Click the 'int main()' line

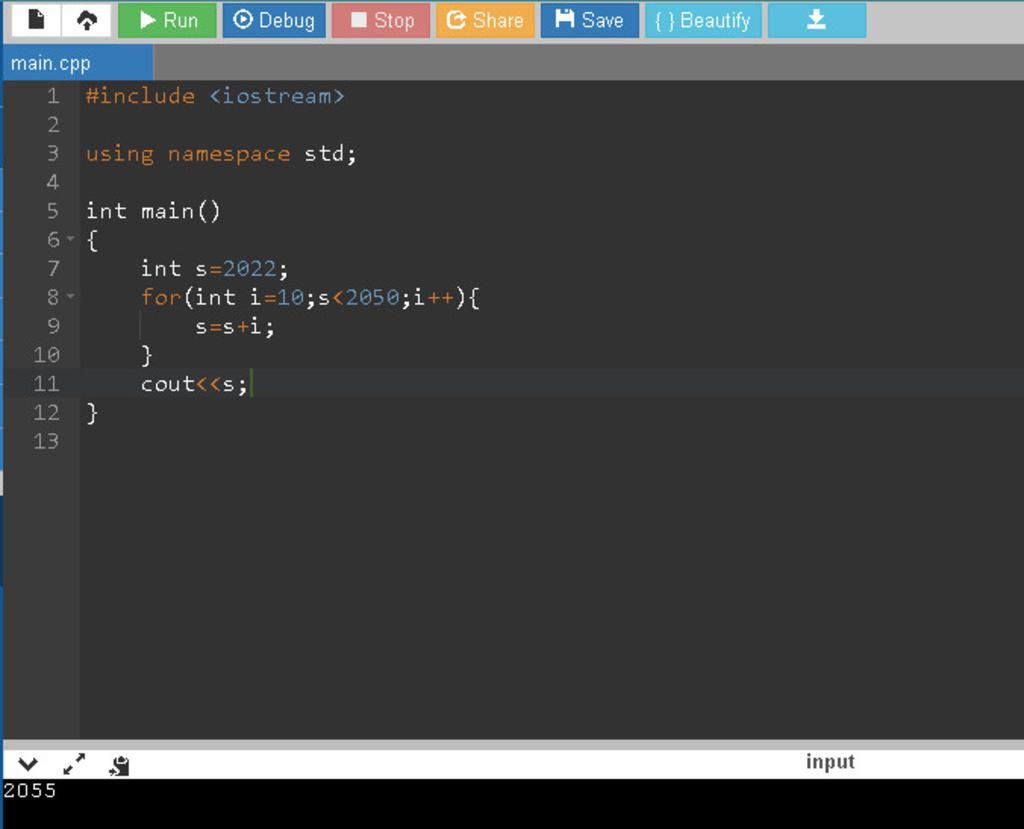(153, 212)
